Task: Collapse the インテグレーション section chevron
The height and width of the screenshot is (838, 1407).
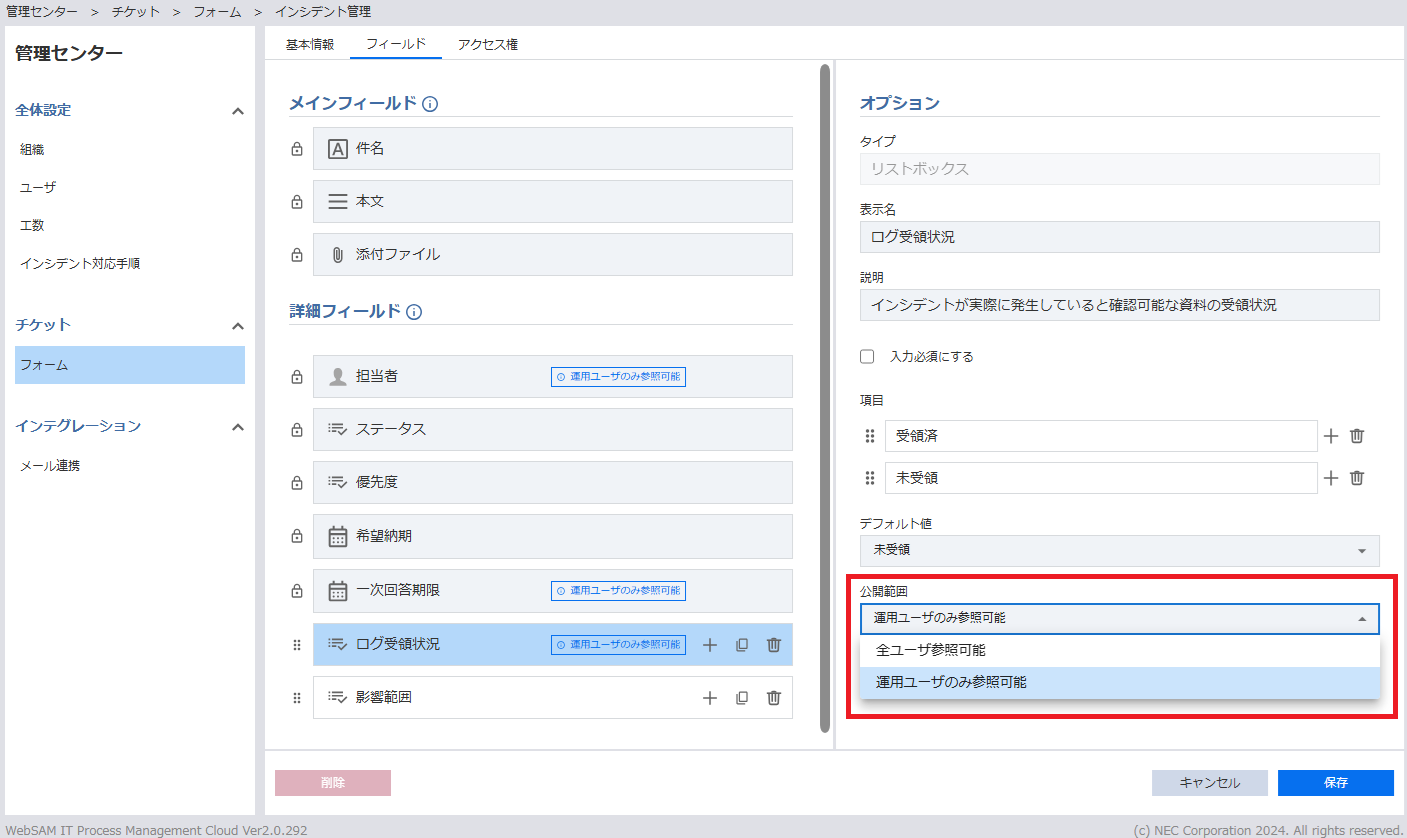Action: [x=237, y=427]
